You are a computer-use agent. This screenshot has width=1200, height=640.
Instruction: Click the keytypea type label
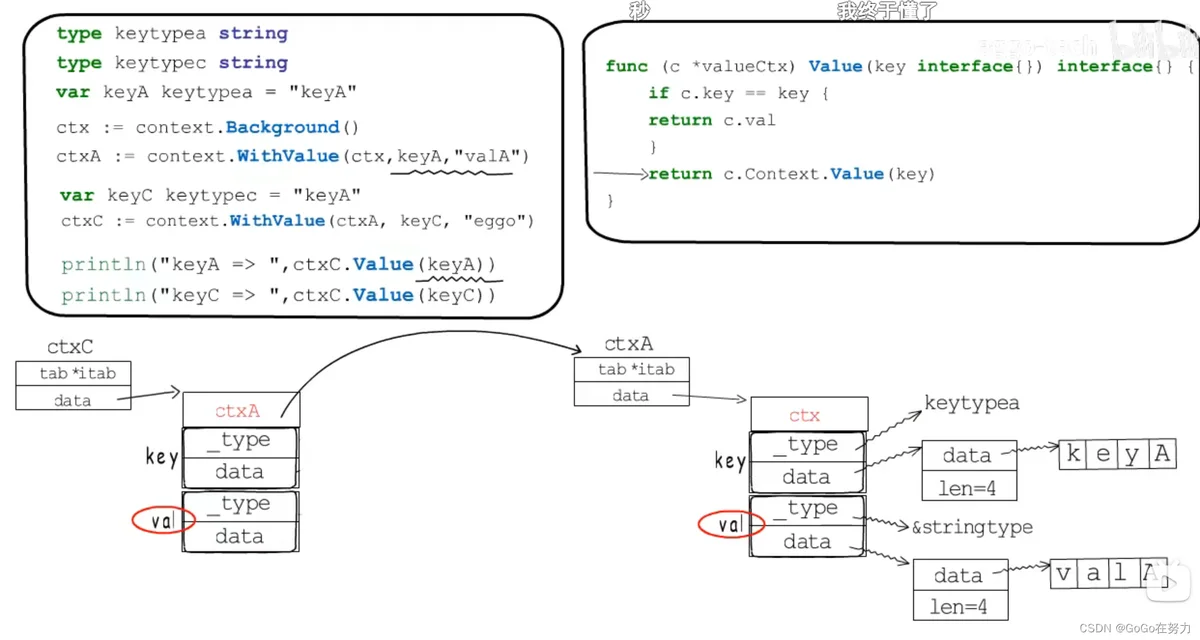[972, 403]
